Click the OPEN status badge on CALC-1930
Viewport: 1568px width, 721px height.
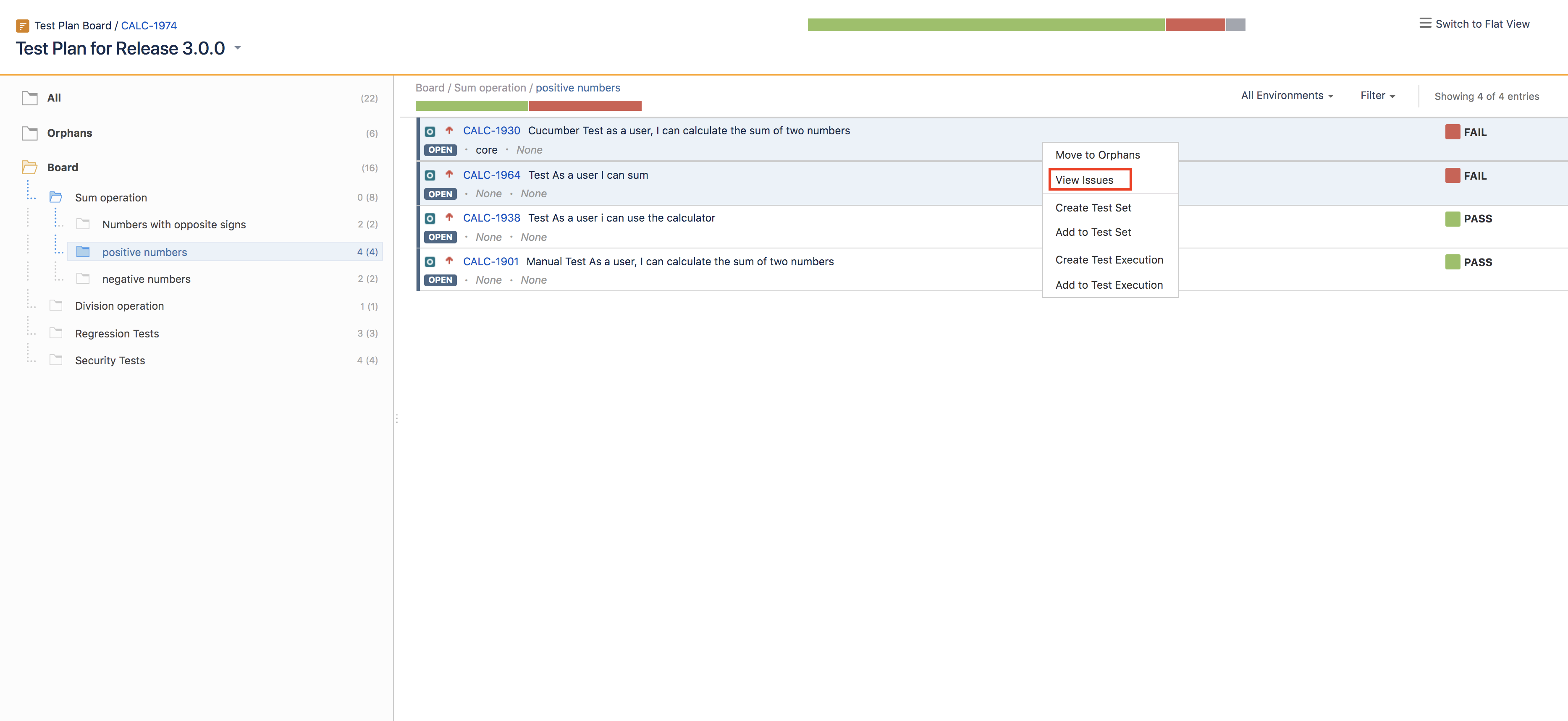pyautogui.click(x=440, y=150)
